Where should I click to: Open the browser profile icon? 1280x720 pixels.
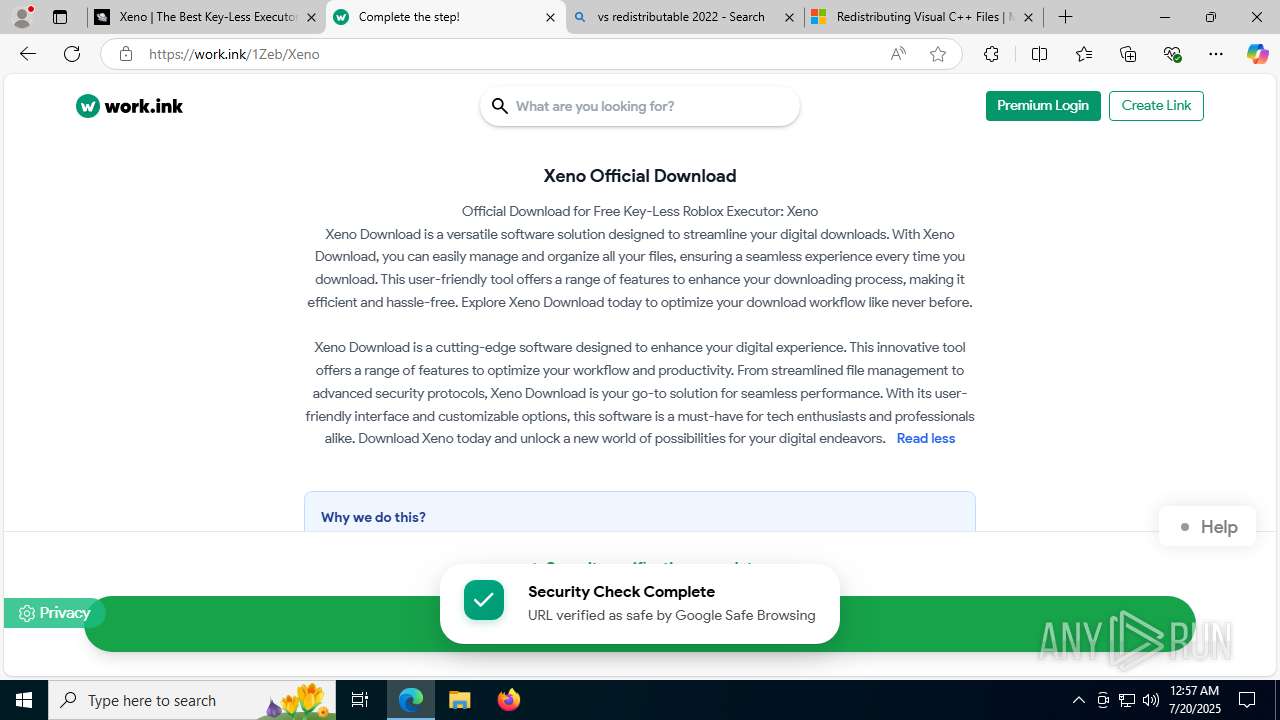click(22, 17)
